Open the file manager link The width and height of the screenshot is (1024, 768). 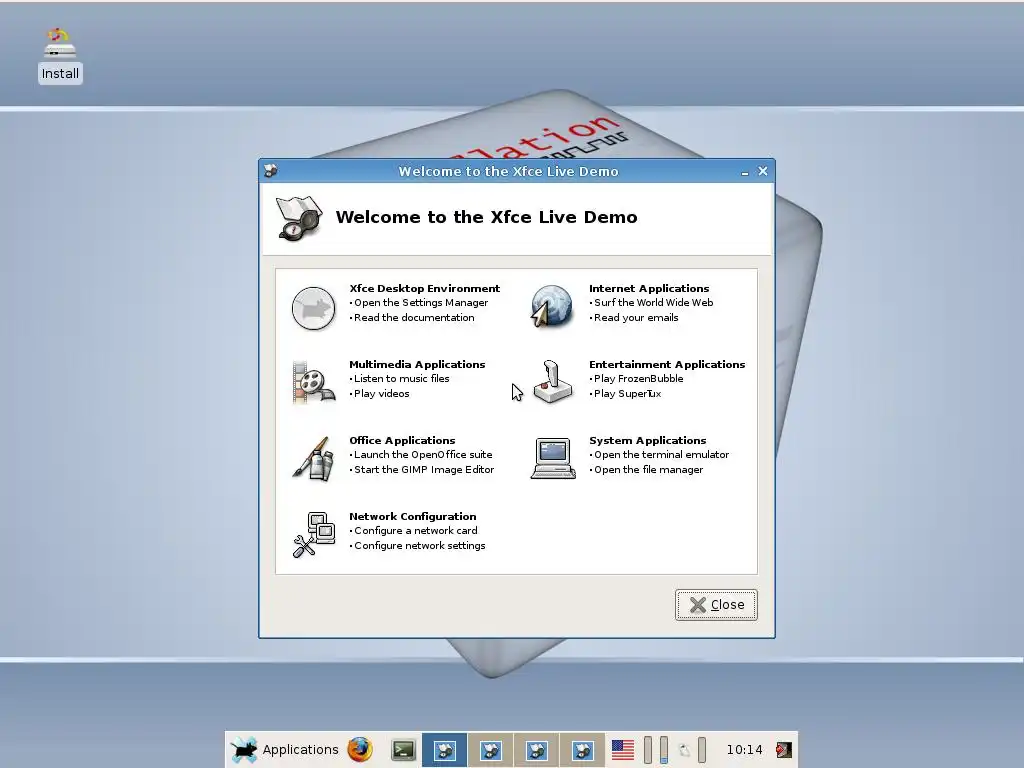pyautogui.click(x=648, y=470)
